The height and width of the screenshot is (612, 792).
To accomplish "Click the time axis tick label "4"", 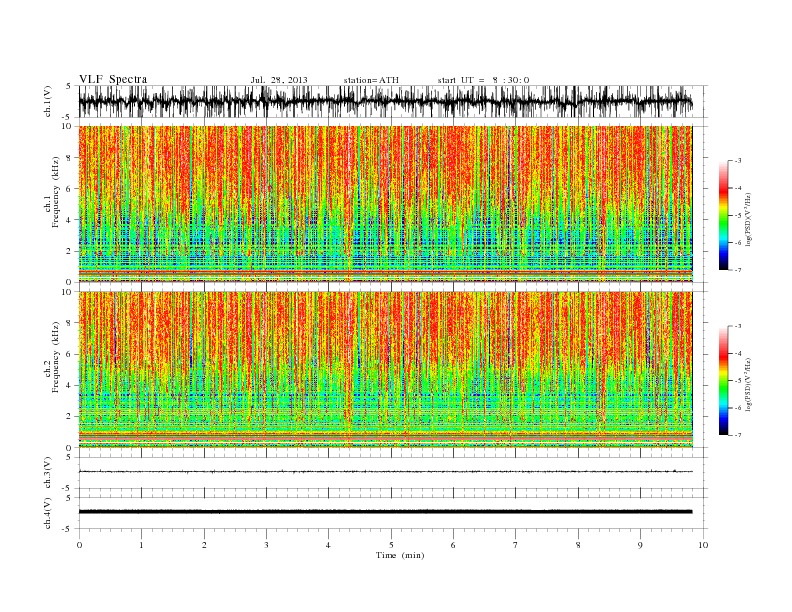I will coord(328,545).
